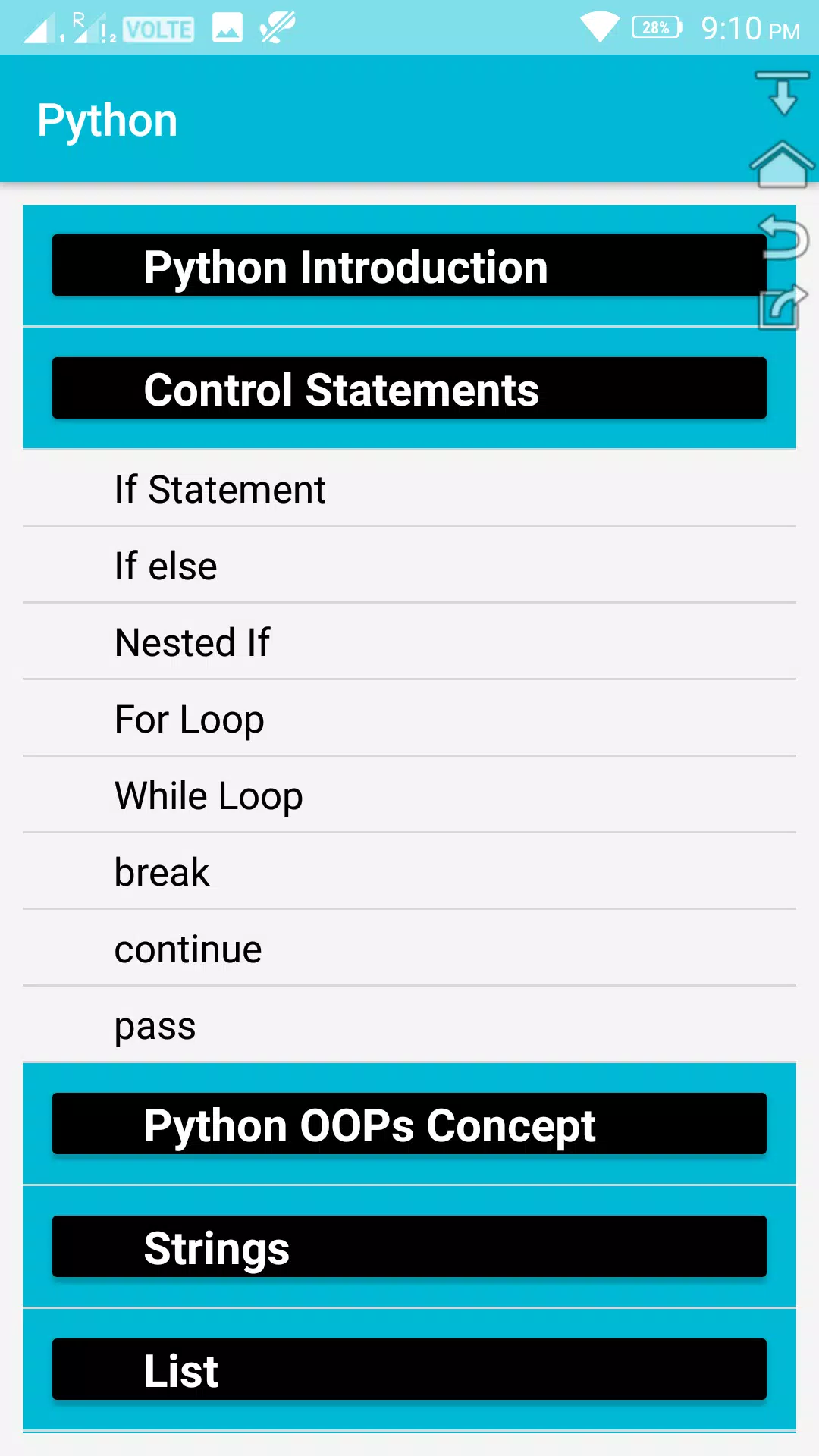Viewport: 819px width, 1456px height.
Task: Collapse Control Statements section
Action: 409,388
